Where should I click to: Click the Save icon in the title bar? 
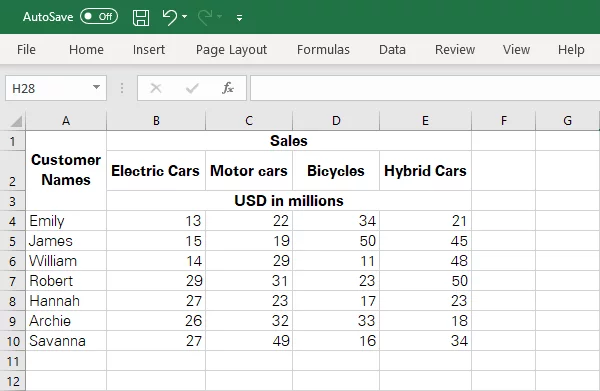(x=141, y=18)
